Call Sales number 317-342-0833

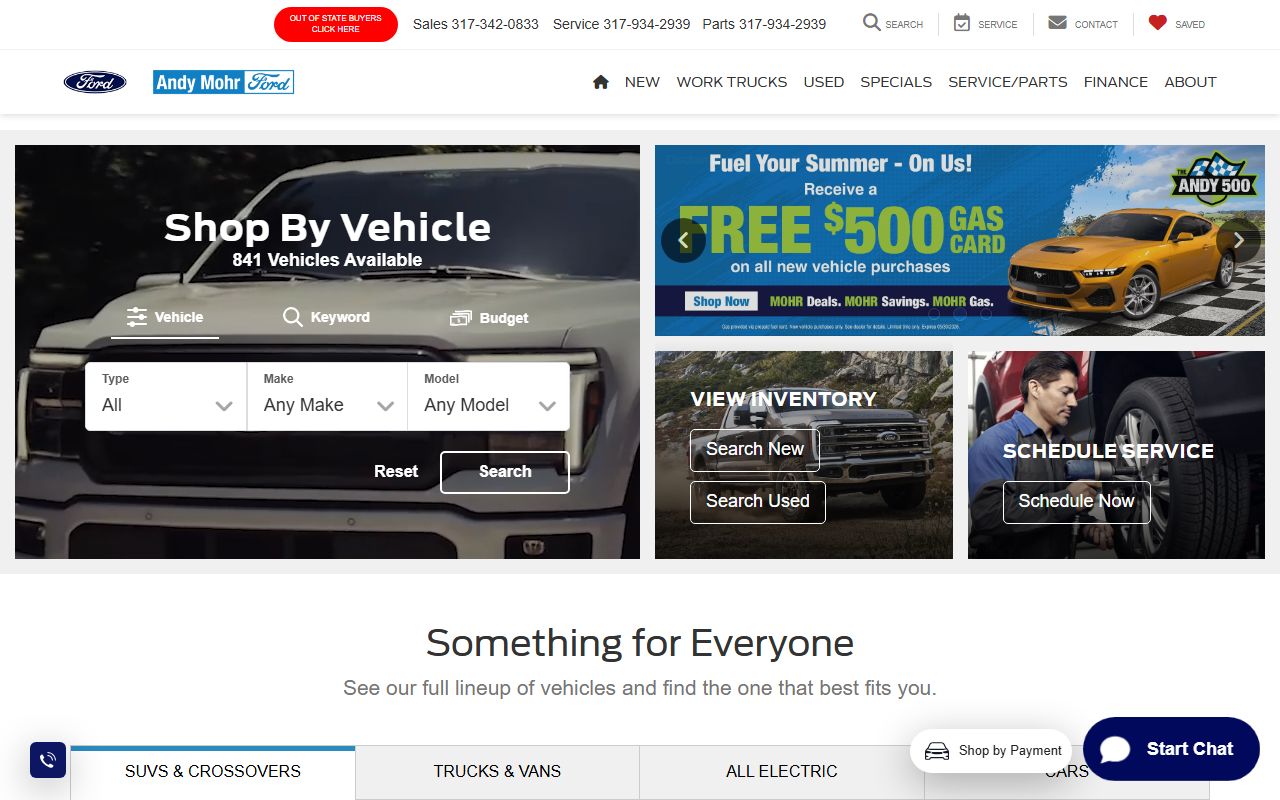476,24
